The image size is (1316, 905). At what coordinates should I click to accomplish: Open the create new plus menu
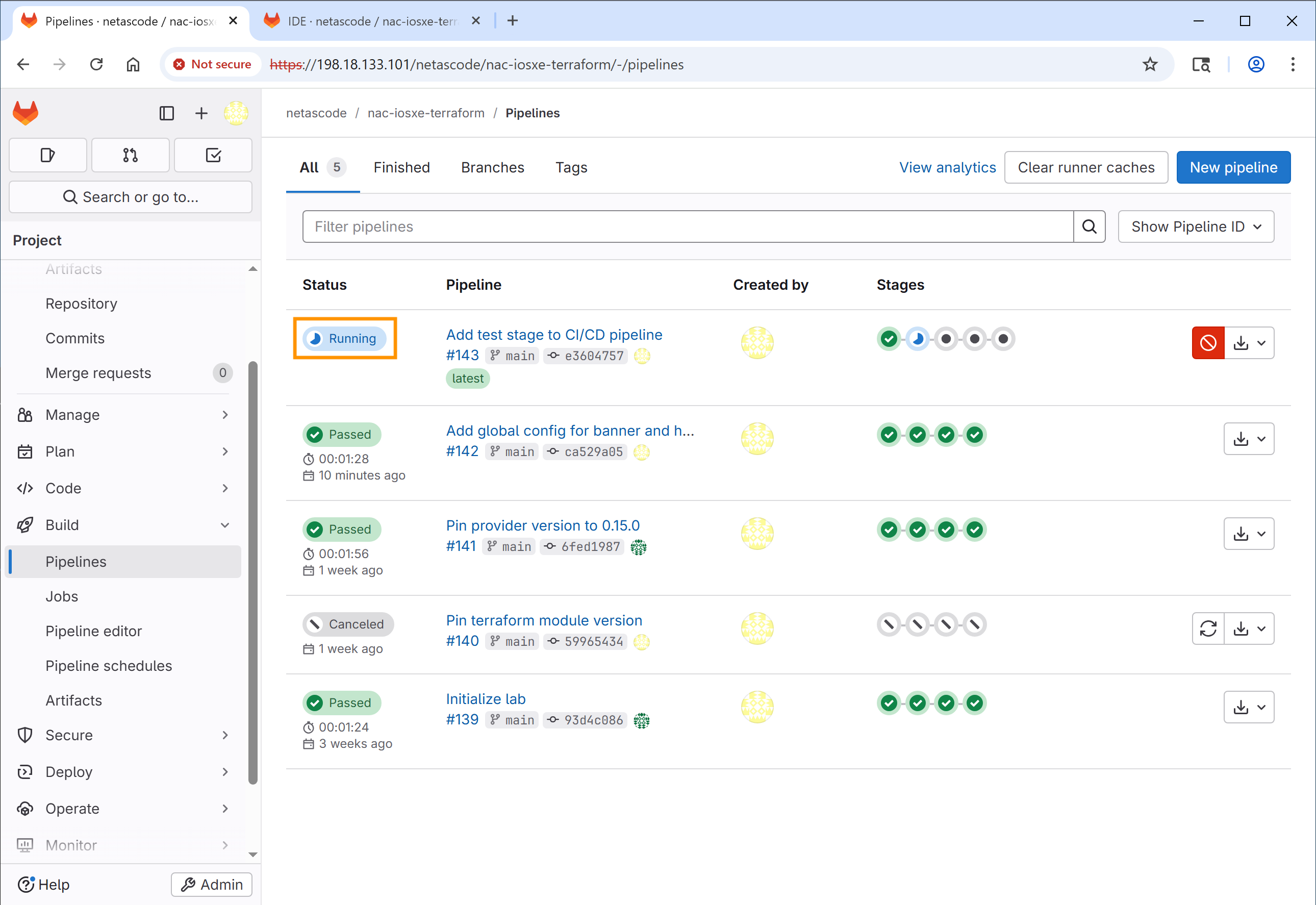(201, 113)
